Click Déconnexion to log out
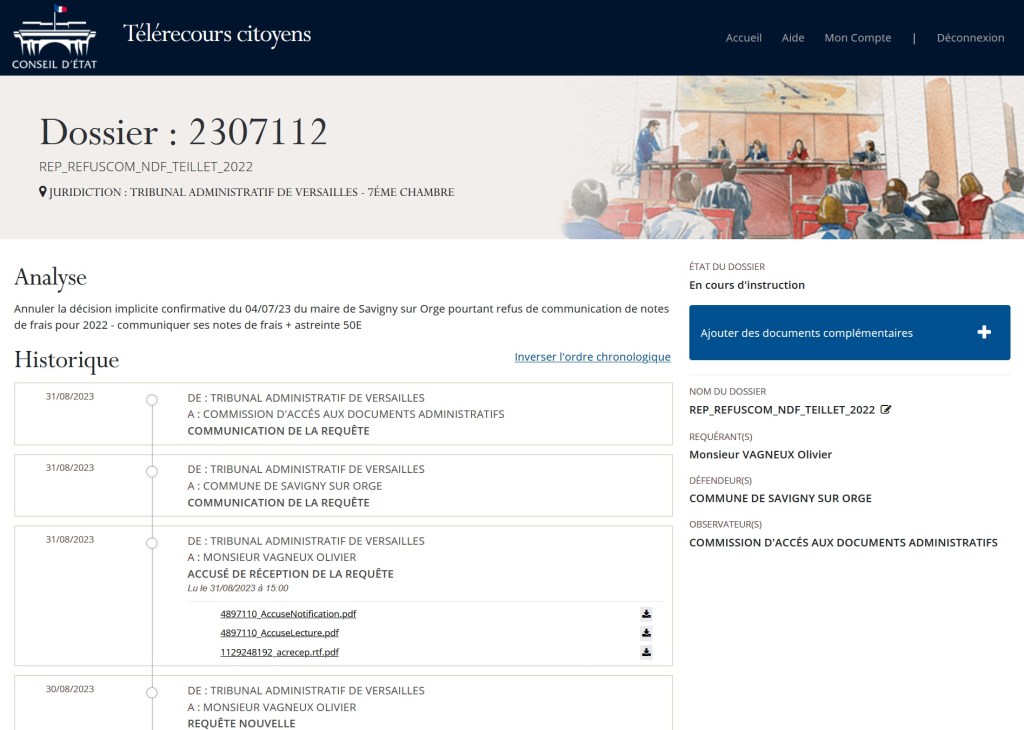 969,38
